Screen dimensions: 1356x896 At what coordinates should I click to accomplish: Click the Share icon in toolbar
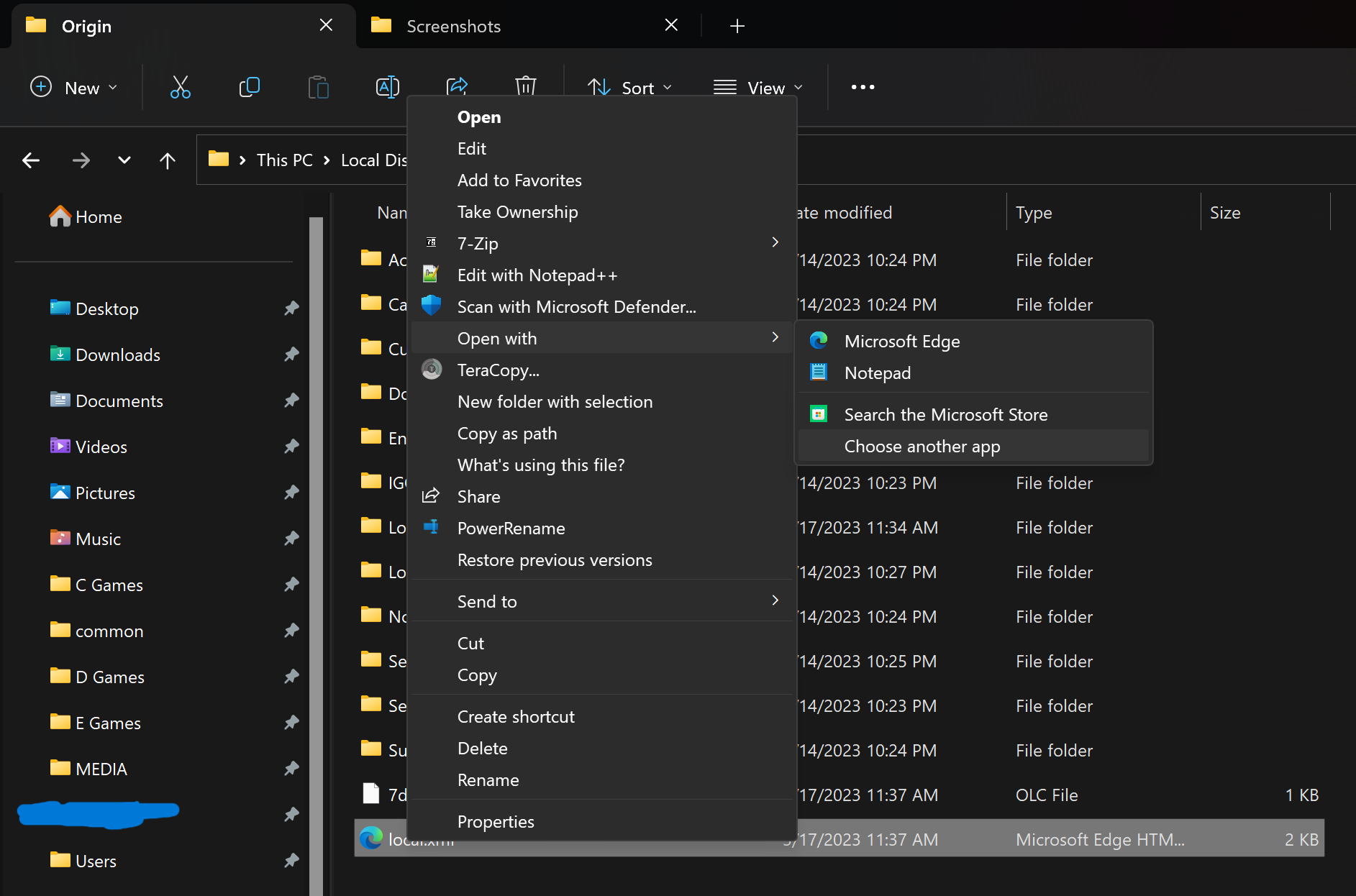[x=457, y=86]
